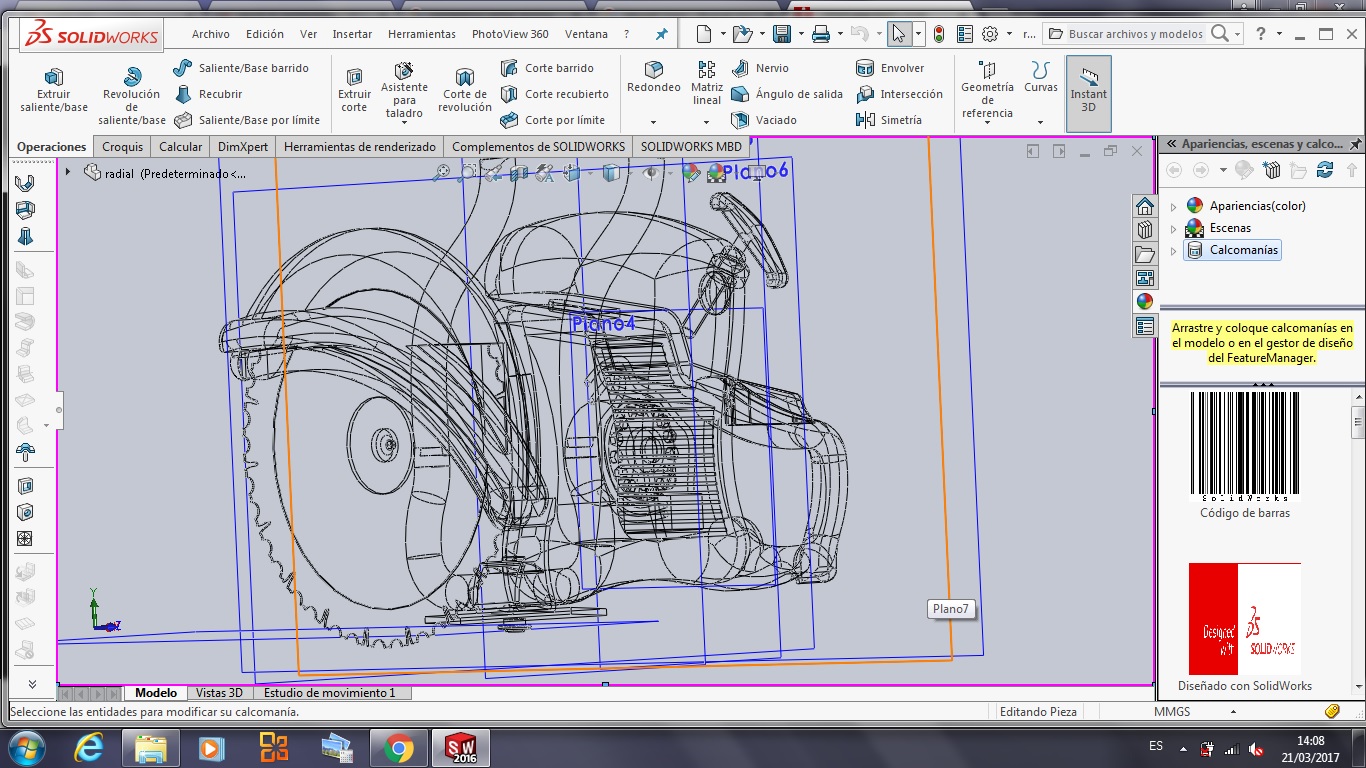Expand the Escenas tree node

1174,228
